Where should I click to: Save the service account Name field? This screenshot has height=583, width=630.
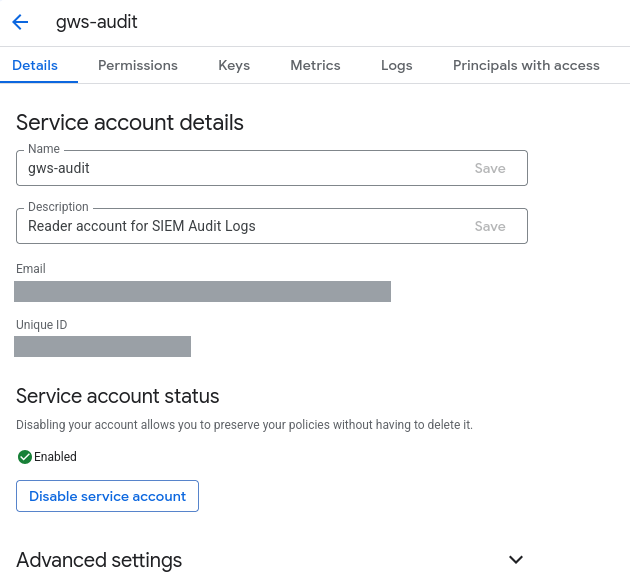pos(490,168)
